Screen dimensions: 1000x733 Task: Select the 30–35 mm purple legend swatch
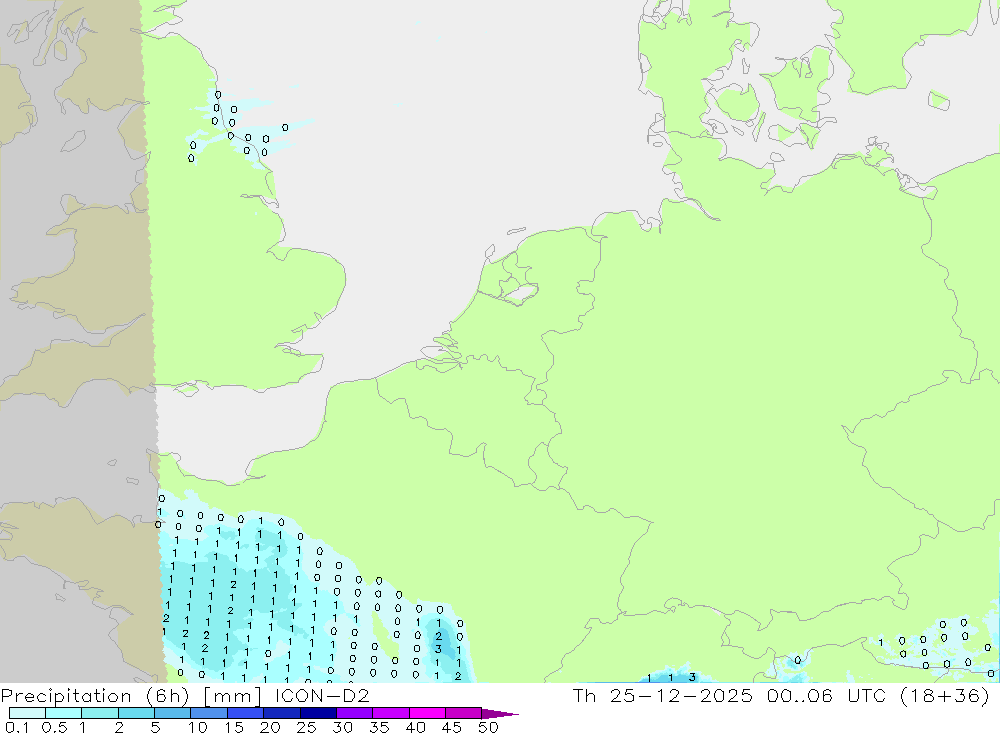pyautogui.click(x=355, y=713)
